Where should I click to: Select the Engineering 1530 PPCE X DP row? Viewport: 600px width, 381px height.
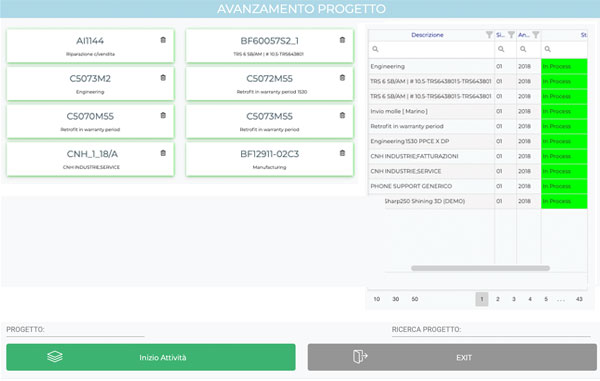(x=478, y=141)
